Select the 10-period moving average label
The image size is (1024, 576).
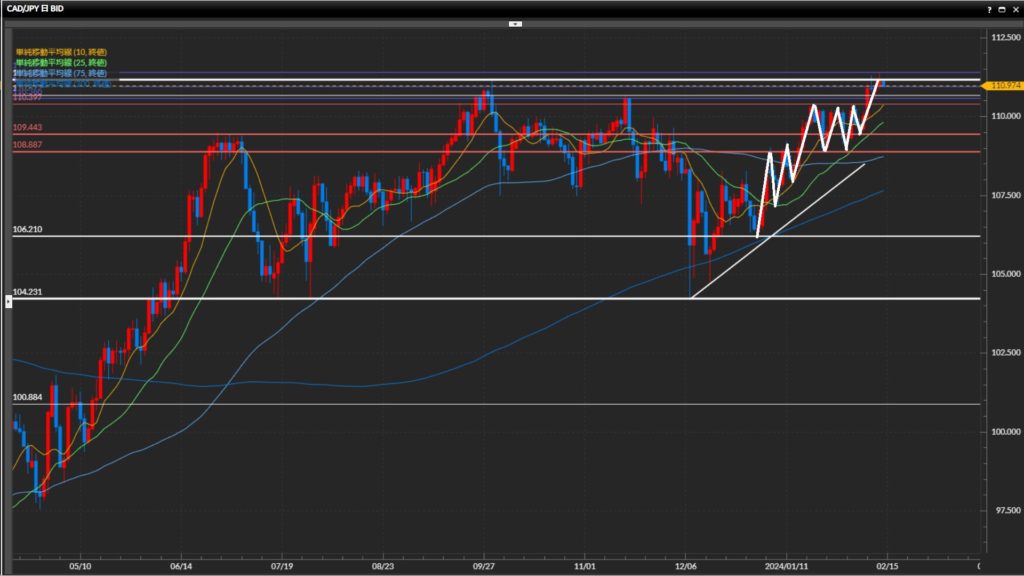(61, 51)
